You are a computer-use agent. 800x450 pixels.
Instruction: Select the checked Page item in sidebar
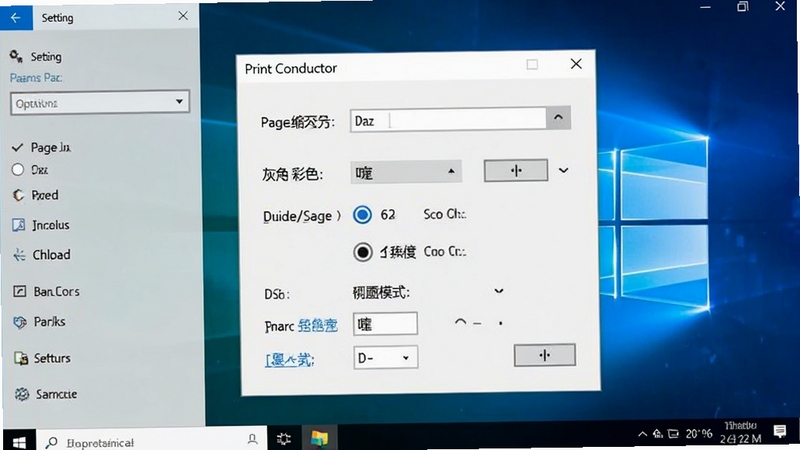tap(41, 147)
